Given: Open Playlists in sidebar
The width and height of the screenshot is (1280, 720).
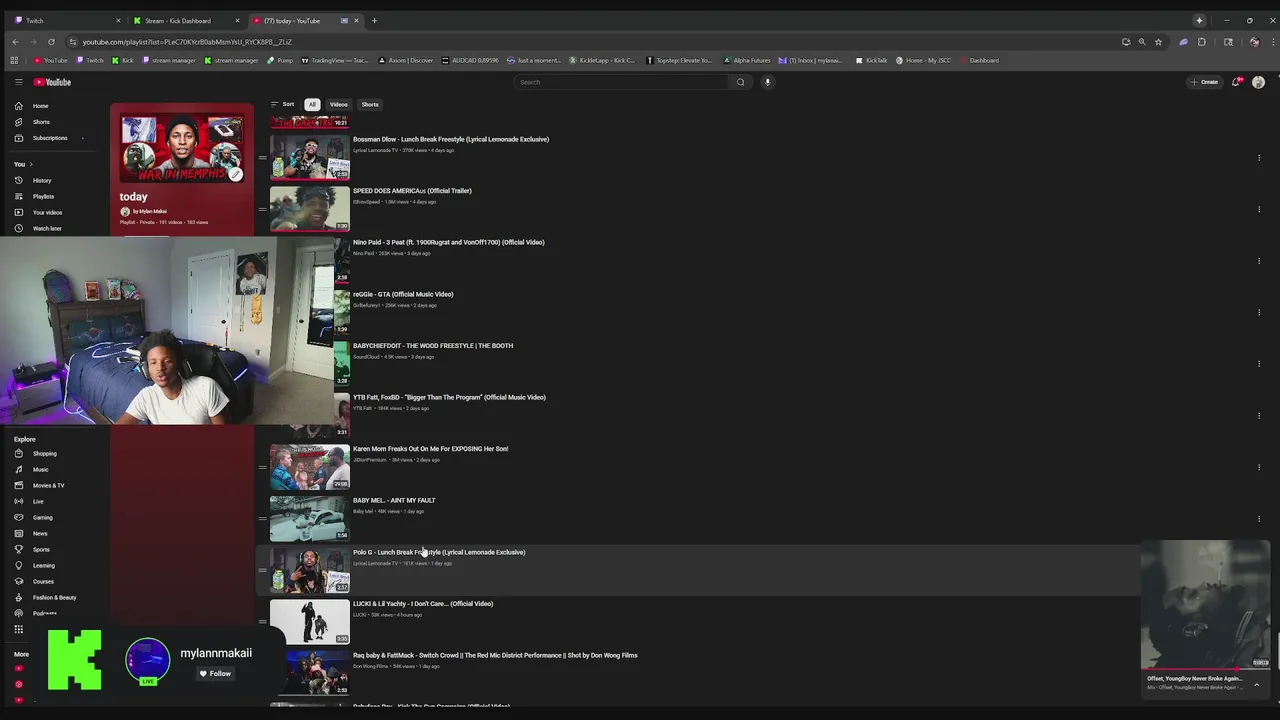Looking at the screenshot, I should coord(43,196).
